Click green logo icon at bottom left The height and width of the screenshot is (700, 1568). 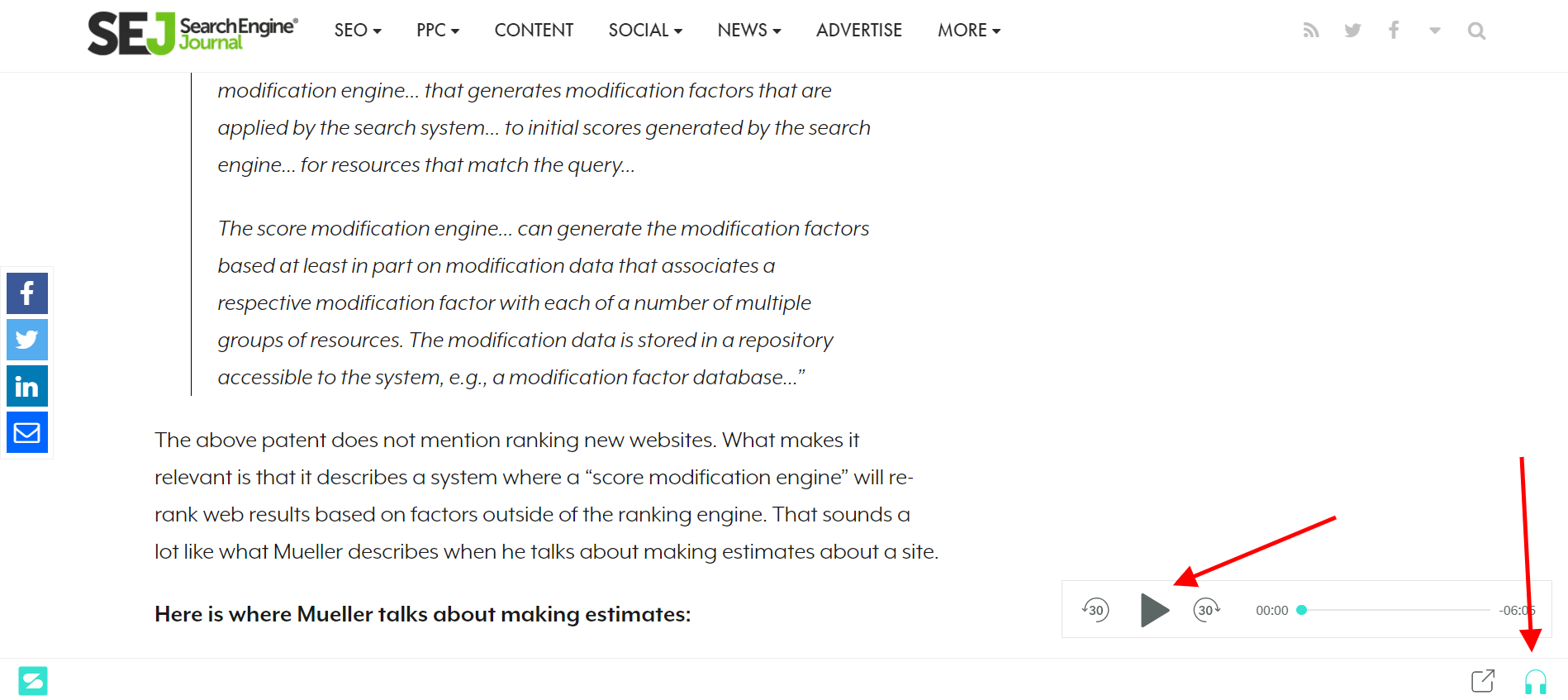33,681
